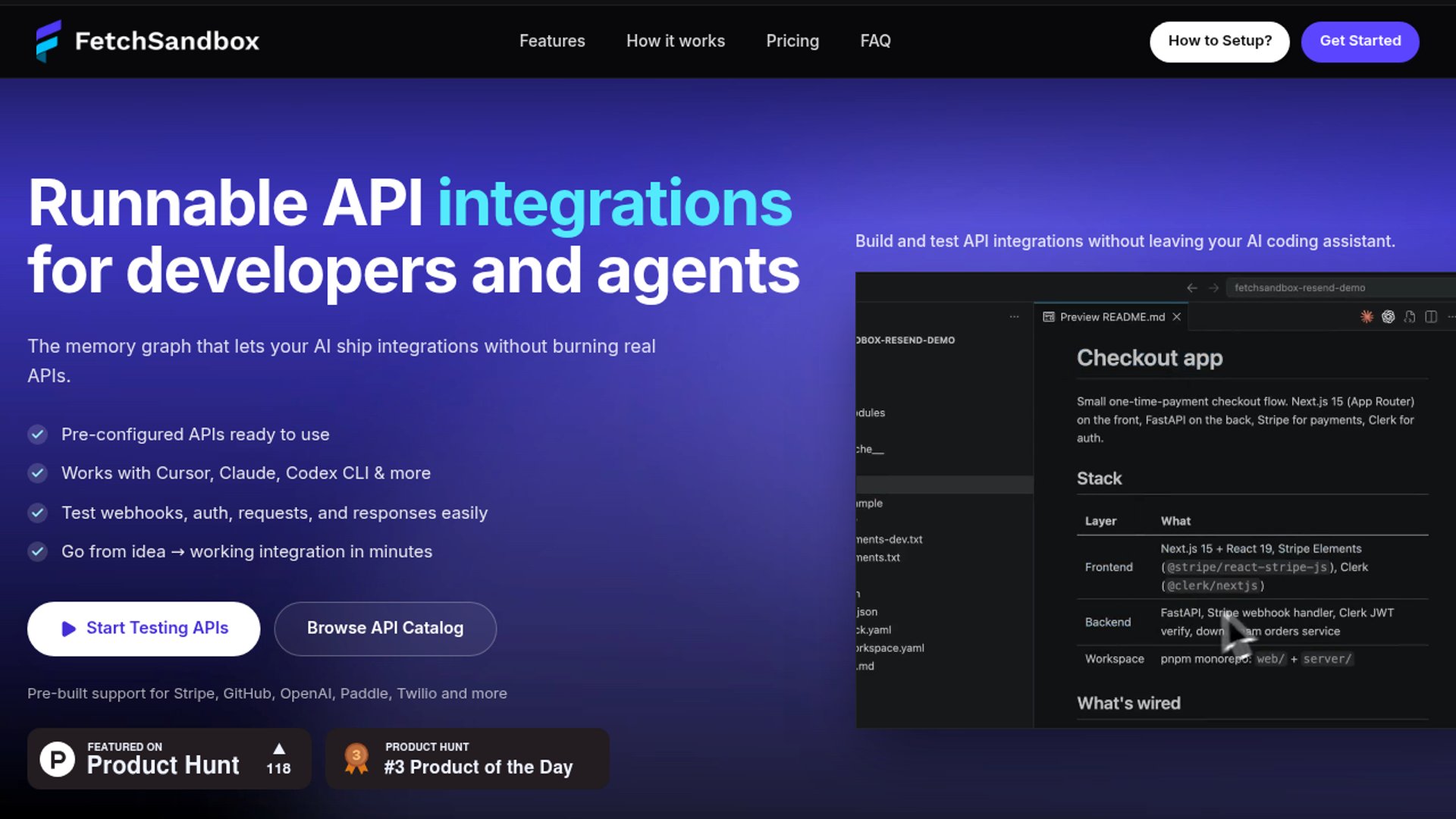The width and height of the screenshot is (1456, 819).
Task: Click the Get Started button
Action: (x=1360, y=41)
